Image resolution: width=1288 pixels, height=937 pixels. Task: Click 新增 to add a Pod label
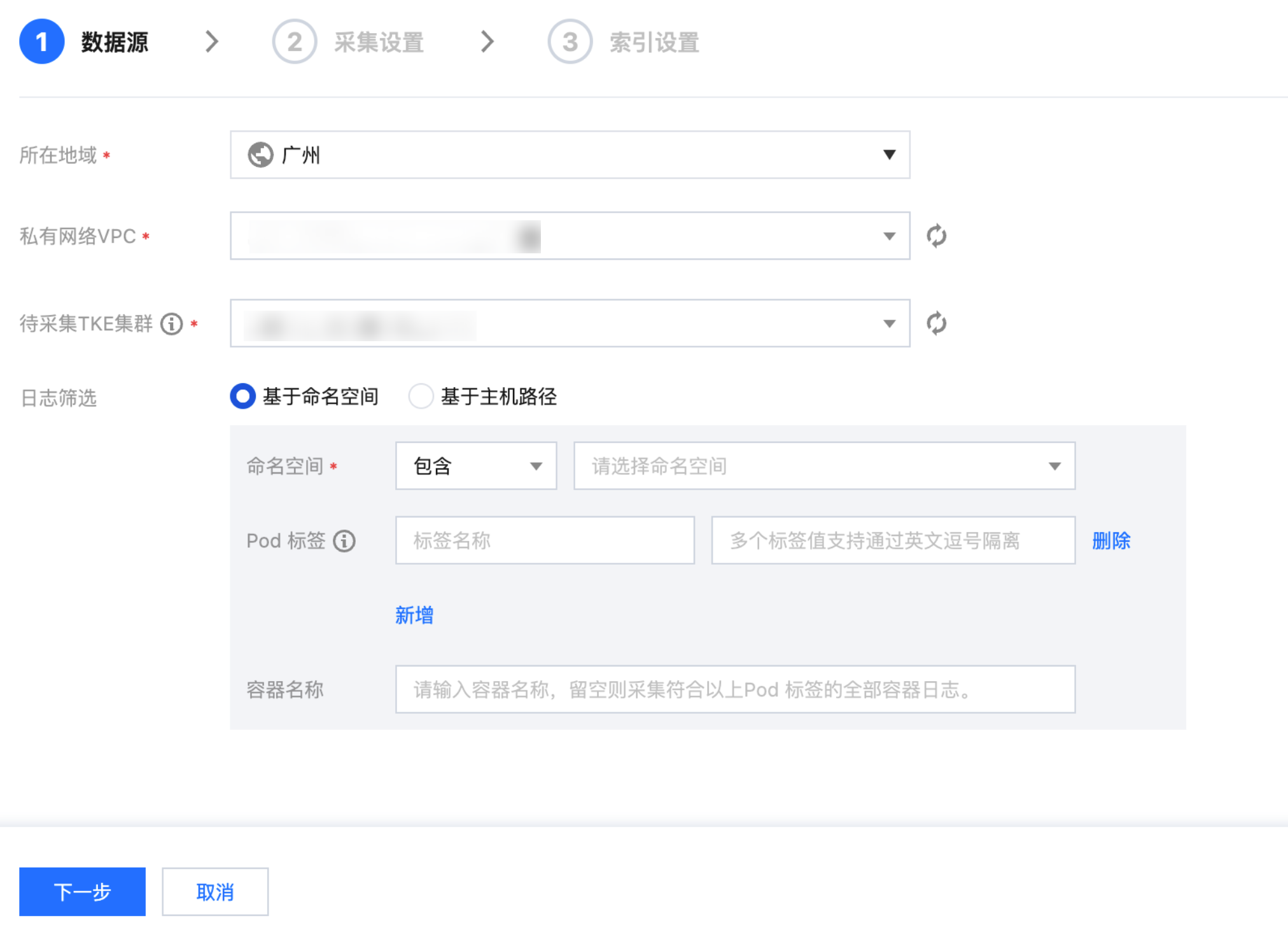414,615
